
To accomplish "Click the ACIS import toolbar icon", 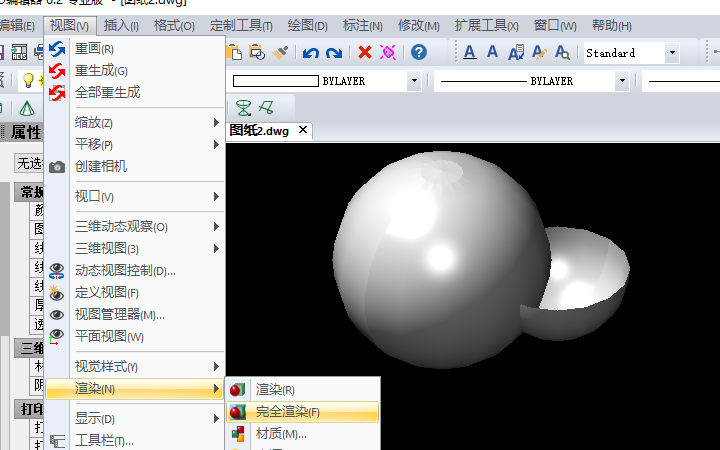I will click(x=19, y=52).
